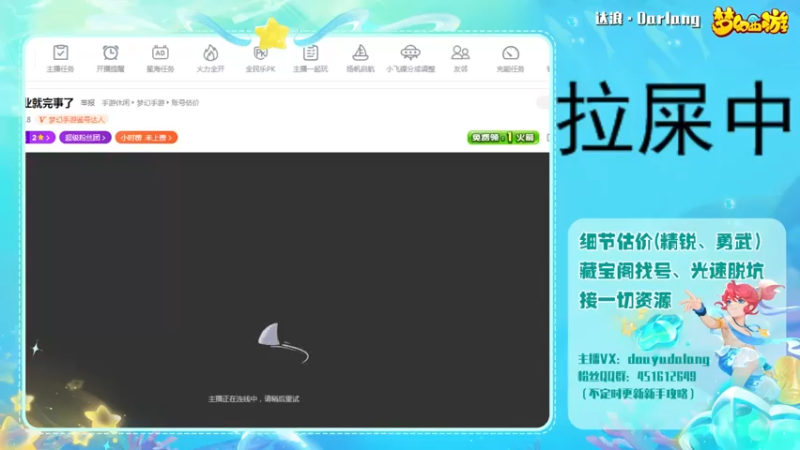
Task: Click the (不定时更新新手攻略) note text
Action: click(x=638, y=393)
